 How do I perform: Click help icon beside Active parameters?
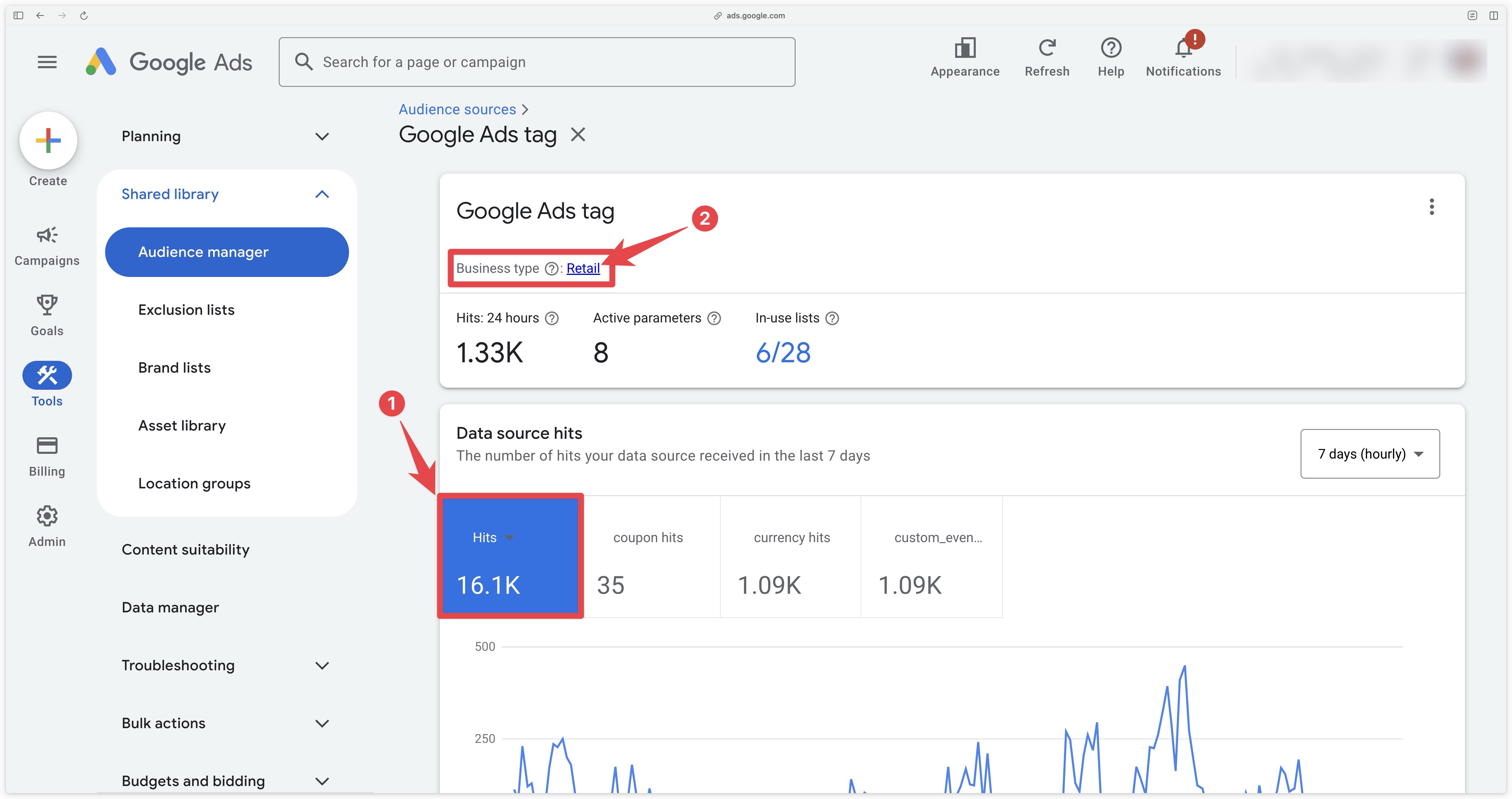tap(714, 318)
